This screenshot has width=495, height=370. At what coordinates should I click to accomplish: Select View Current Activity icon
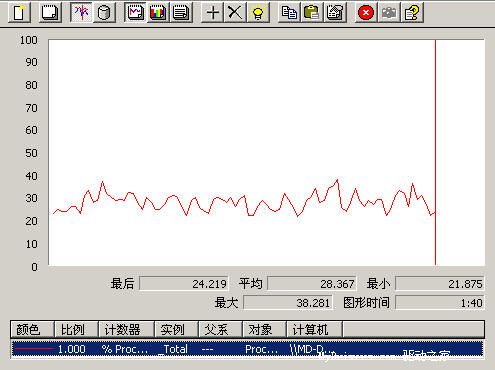point(81,13)
